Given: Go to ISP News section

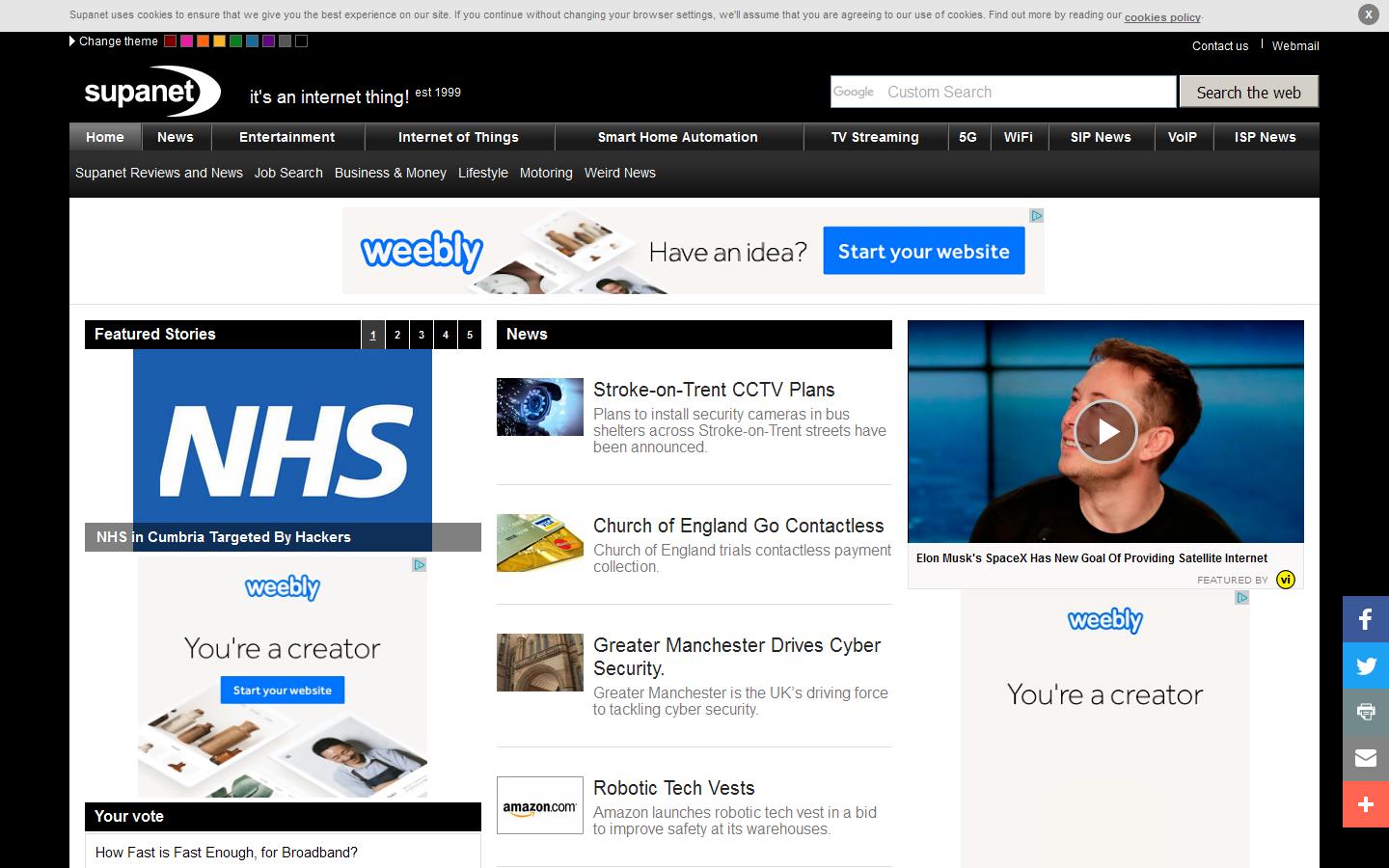Looking at the screenshot, I should click(x=1266, y=137).
